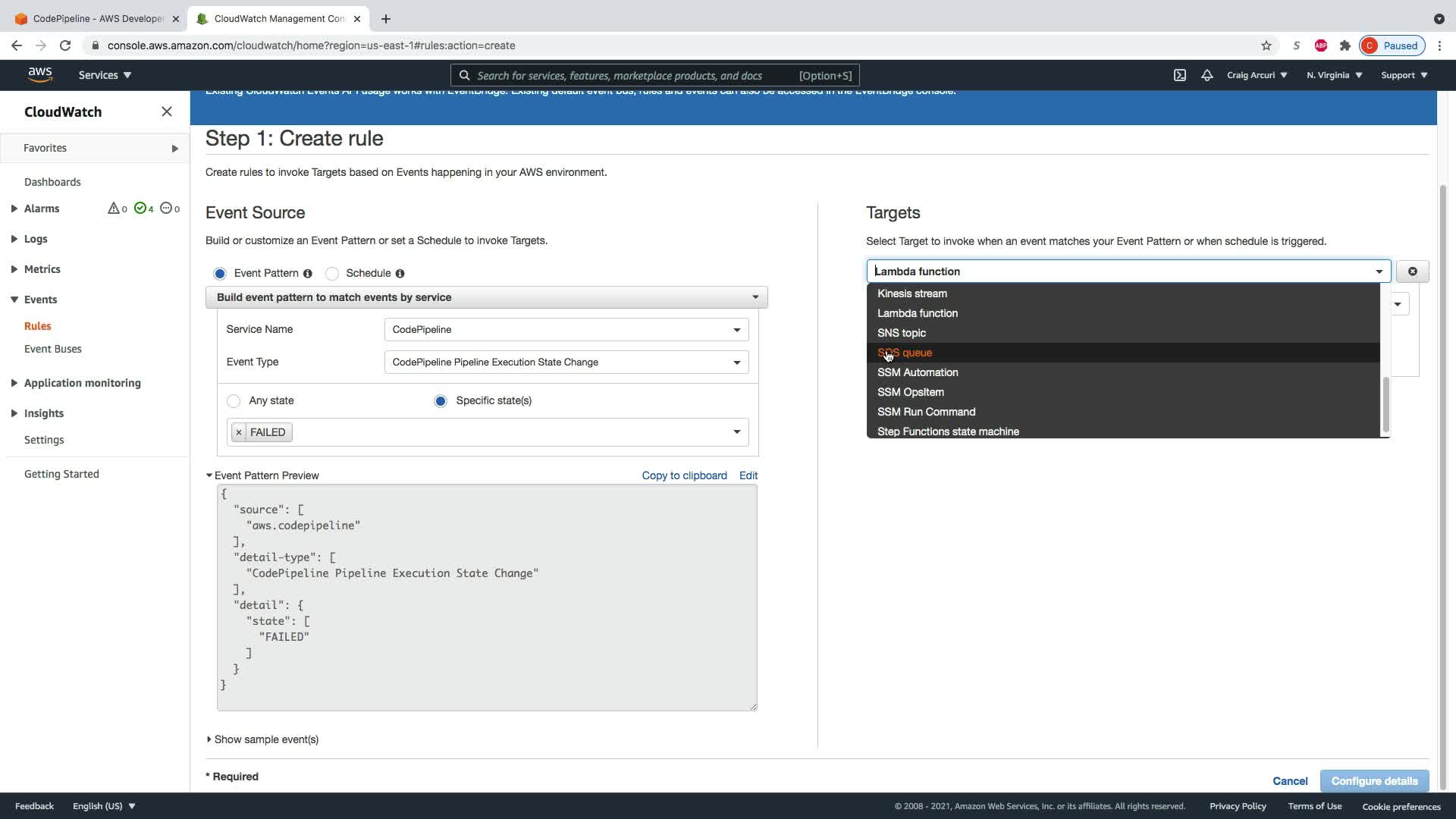
Task: Select the Specific state(s) radio button
Action: pyautogui.click(x=441, y=401)
